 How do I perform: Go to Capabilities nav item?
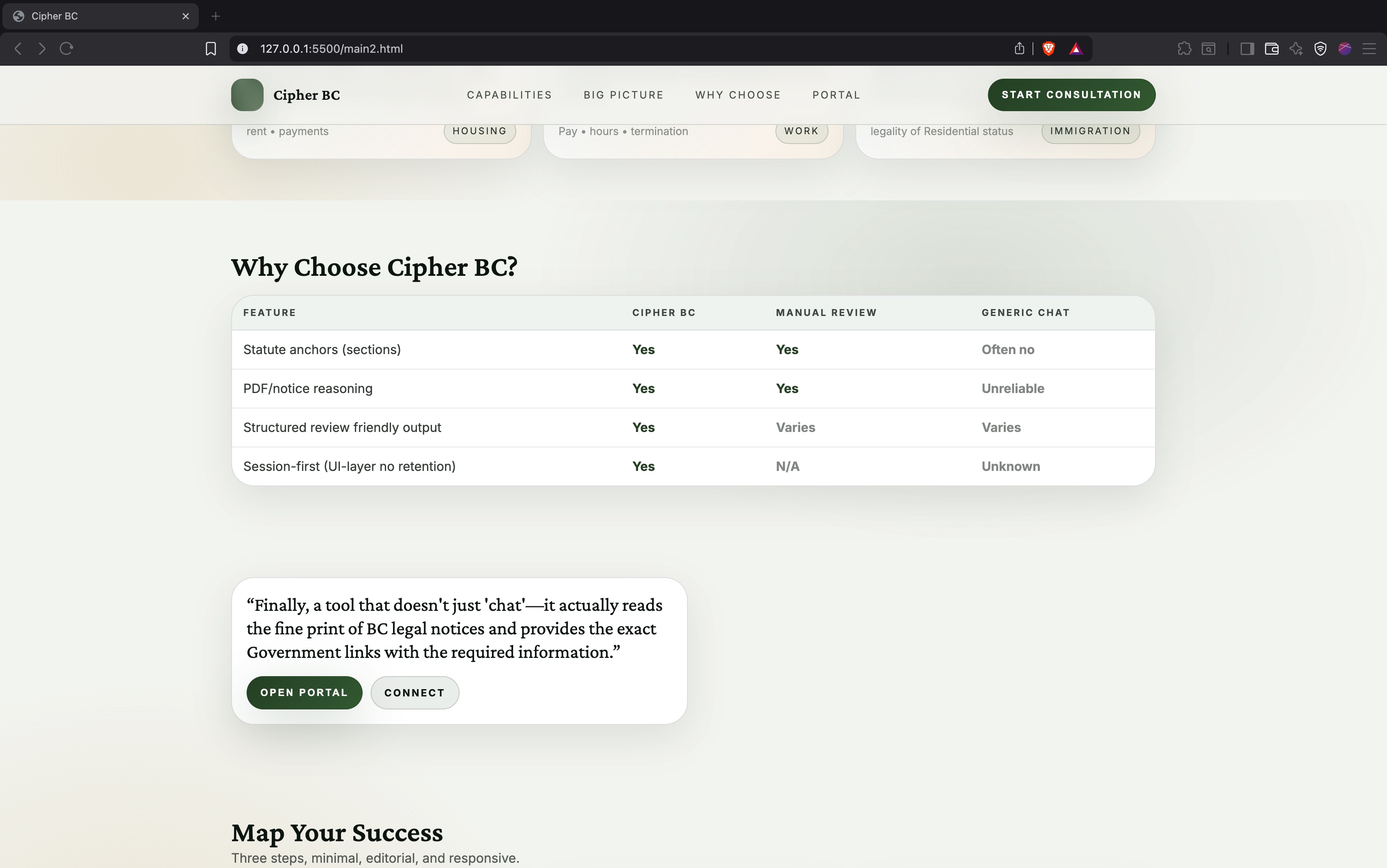(509, 95)
